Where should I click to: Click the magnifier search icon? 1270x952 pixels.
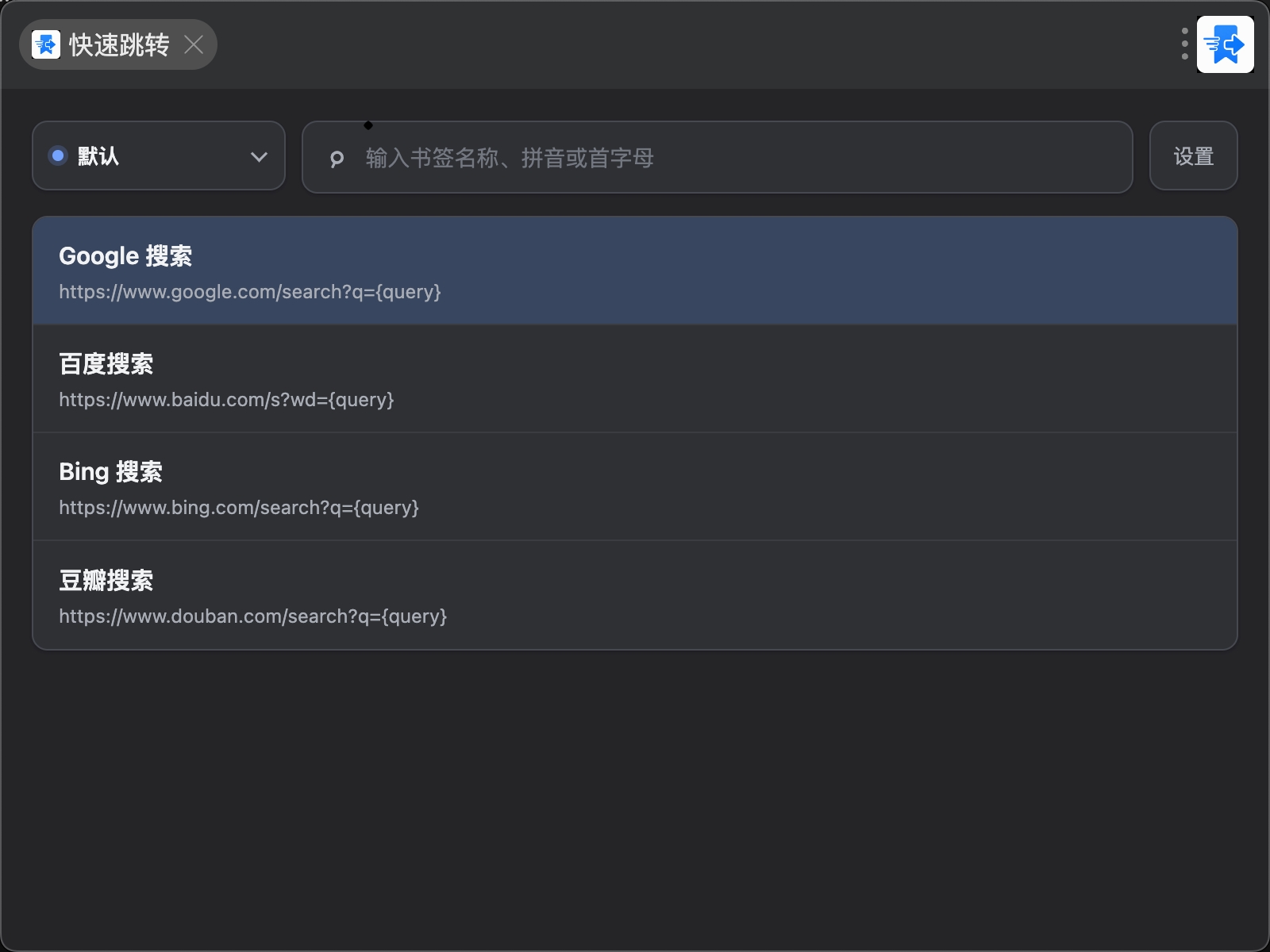pos(337,159)
